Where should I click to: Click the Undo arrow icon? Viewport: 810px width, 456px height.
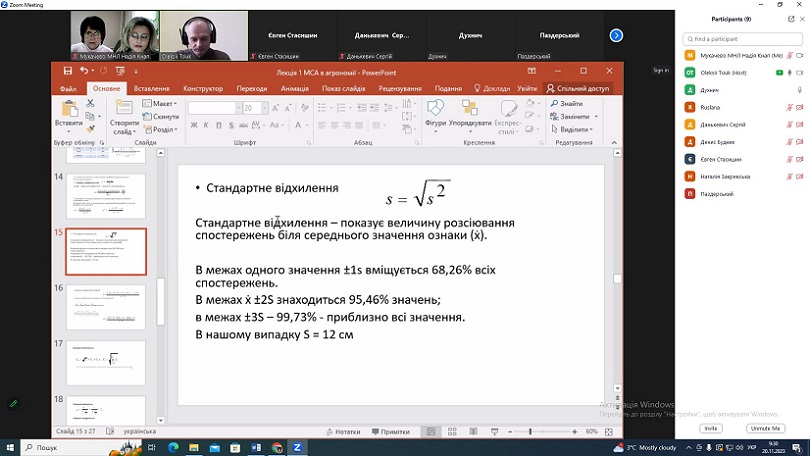click(84, 71)
